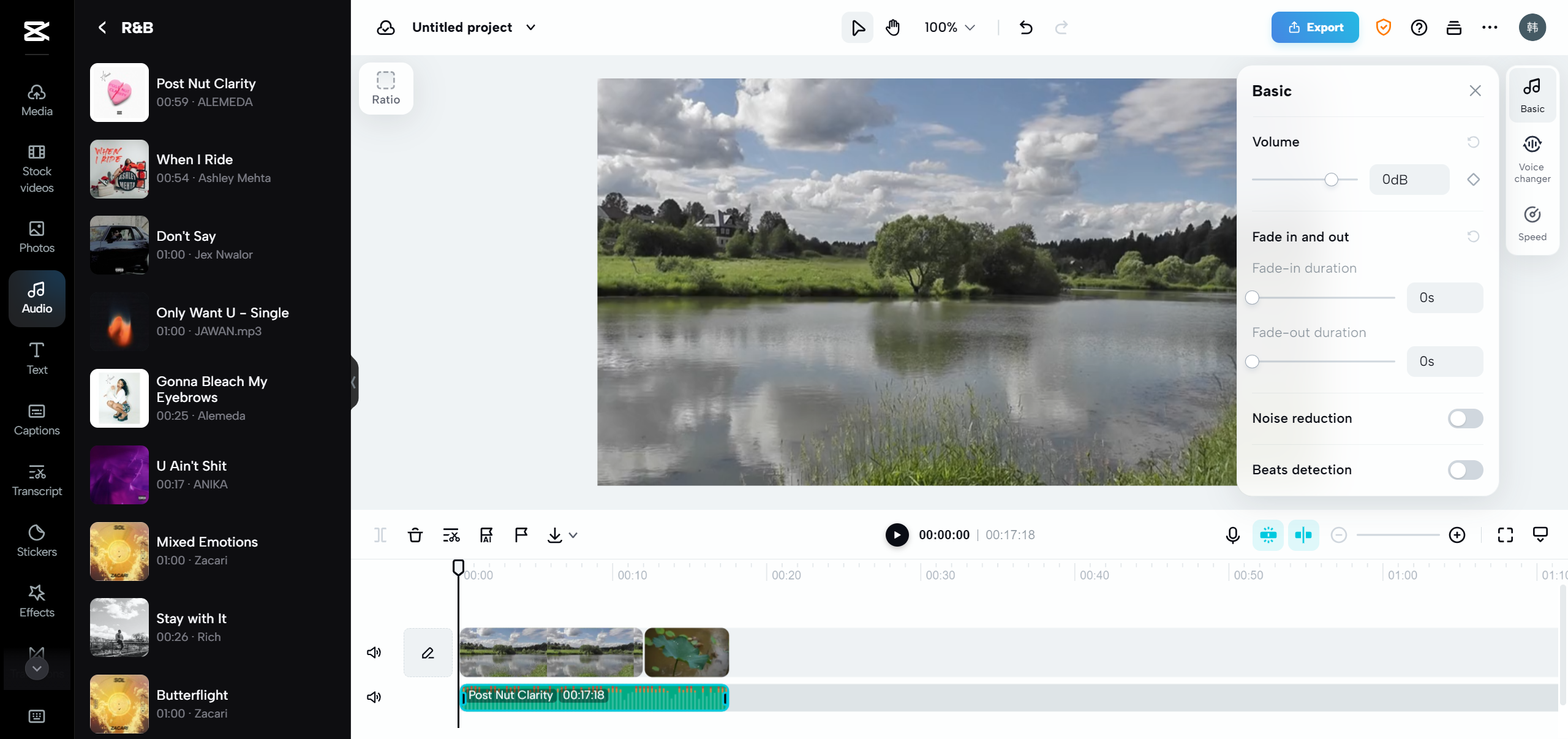
Task: Open the download options chevron in timeline toolbar
Action: [x=573, y=535]
